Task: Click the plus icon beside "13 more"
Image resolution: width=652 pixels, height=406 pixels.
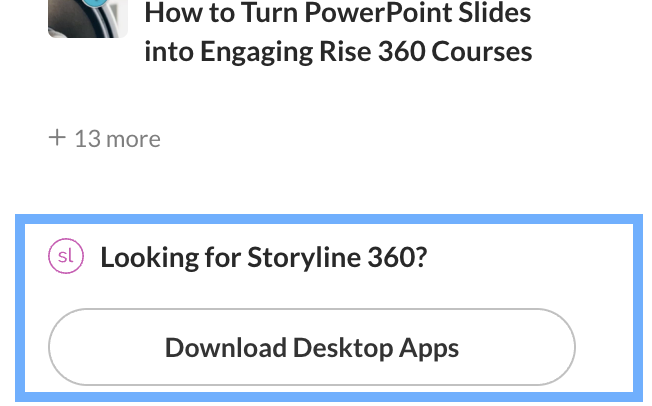Action: 57,137
